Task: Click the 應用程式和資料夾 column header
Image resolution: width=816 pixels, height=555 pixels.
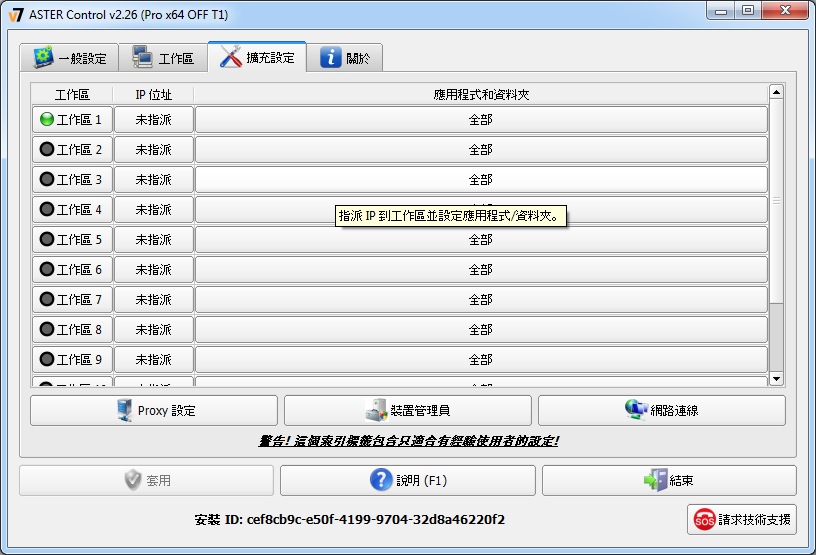Action: (481, 95)
